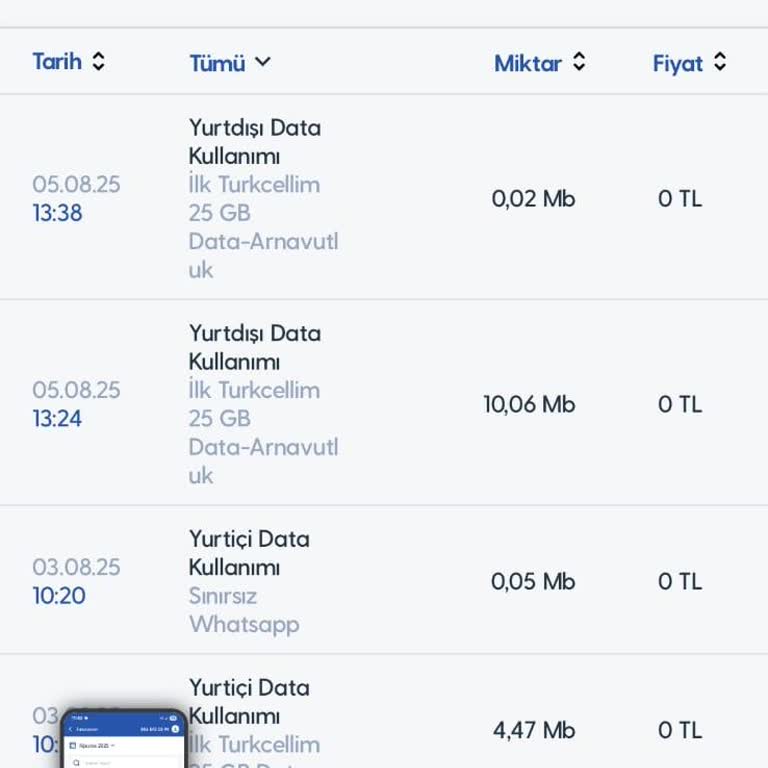Click the Yurtiçi Data Kullanımı Whatsapp title
The height and width of the screenshot is (768, 768).
(249, 553)
